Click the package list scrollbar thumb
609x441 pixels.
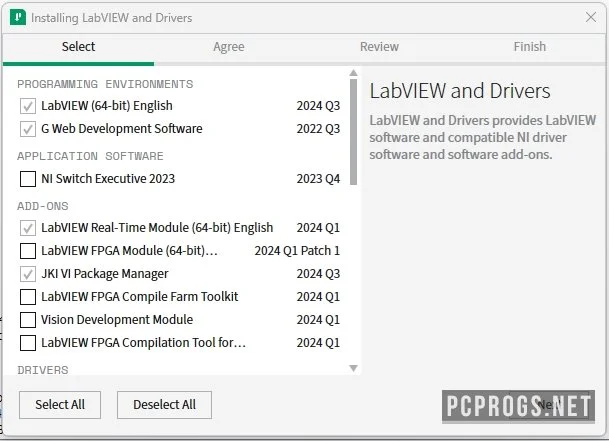click(353, 132)
